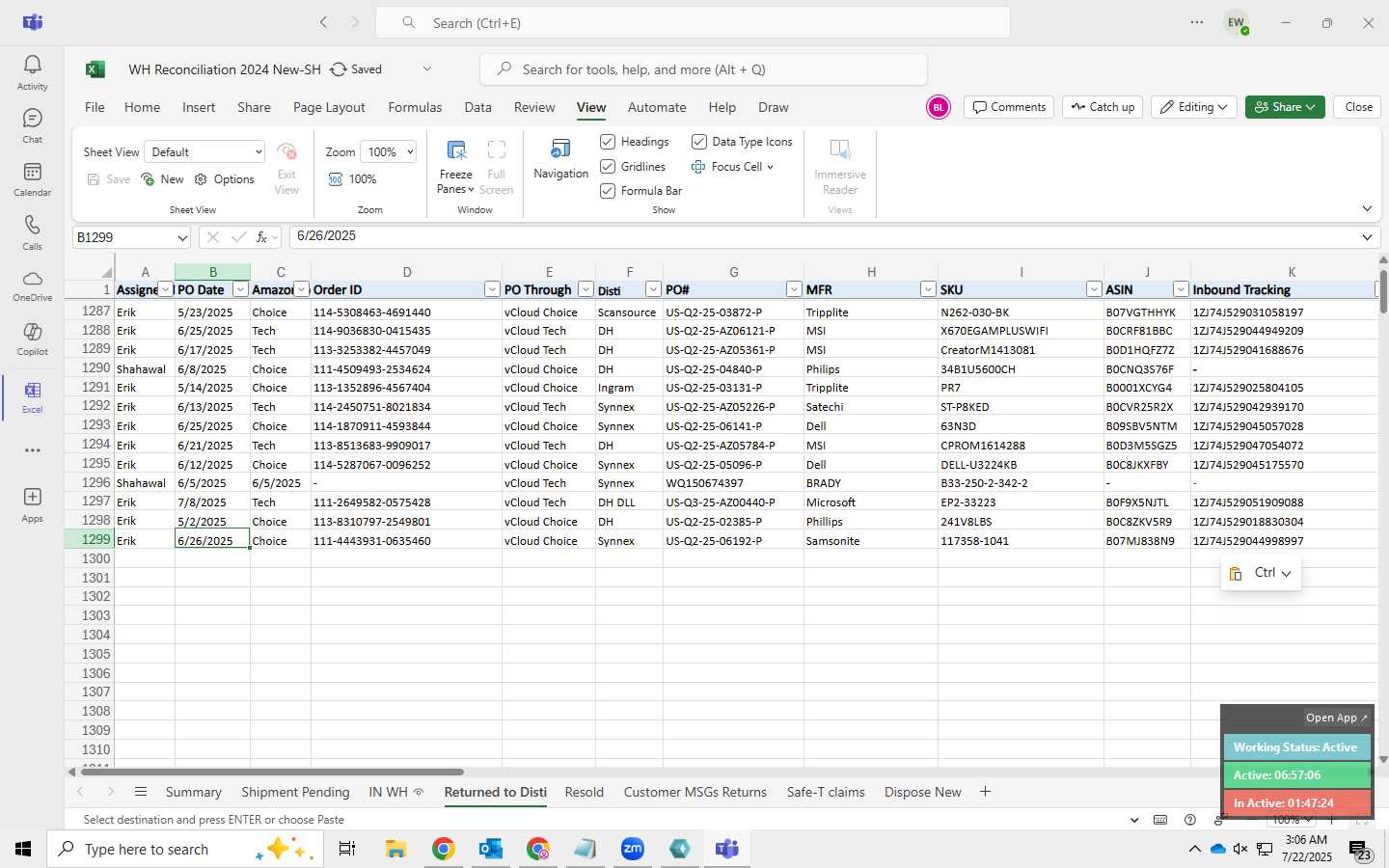Open the Chat icon in Teams sidebar
The width and height of the screenshot is (1389, 868).
32,118
